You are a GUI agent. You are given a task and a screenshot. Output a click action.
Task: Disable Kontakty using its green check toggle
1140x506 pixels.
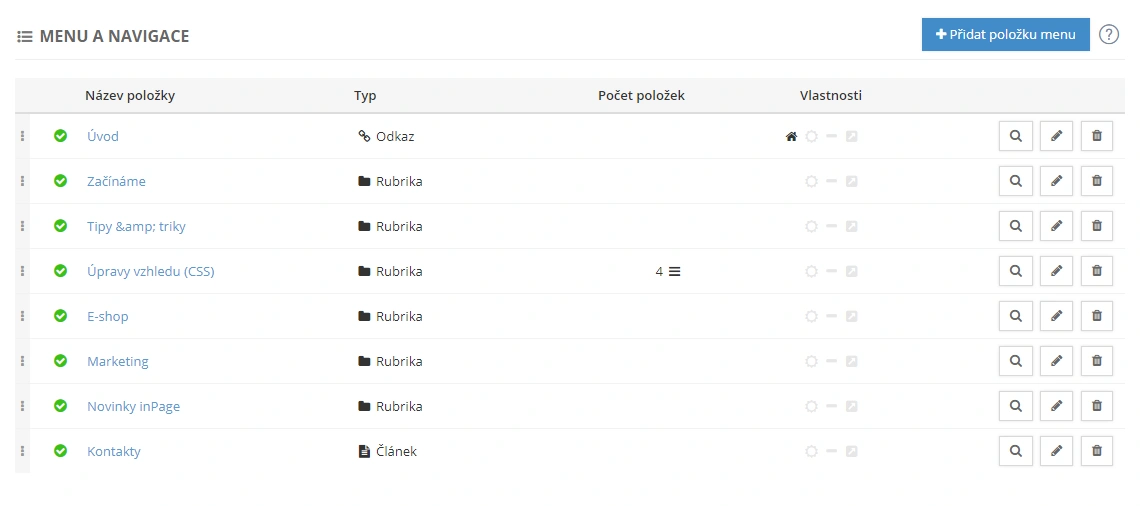click(60, 451)
